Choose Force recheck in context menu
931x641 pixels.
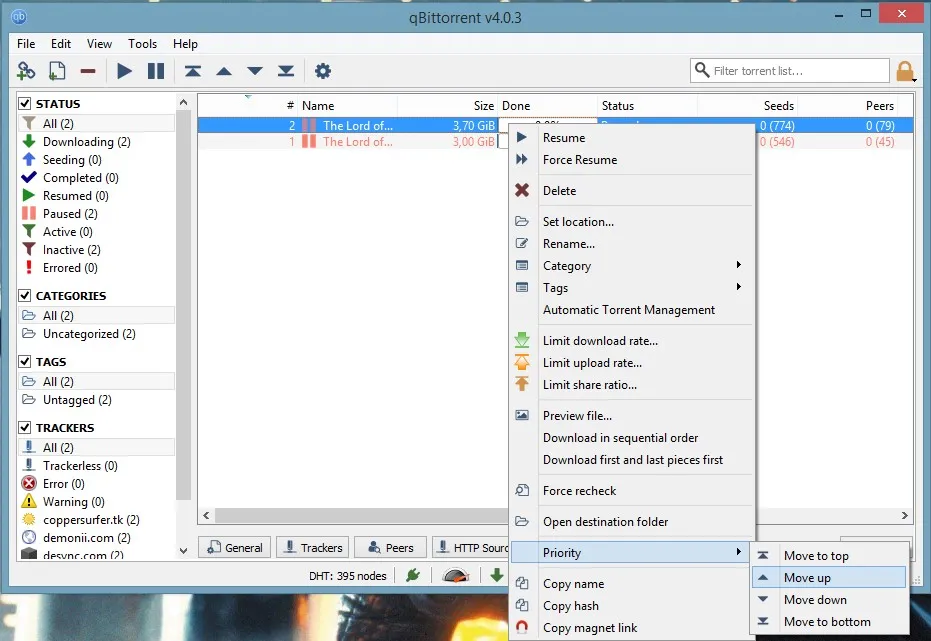coord(632,491)
